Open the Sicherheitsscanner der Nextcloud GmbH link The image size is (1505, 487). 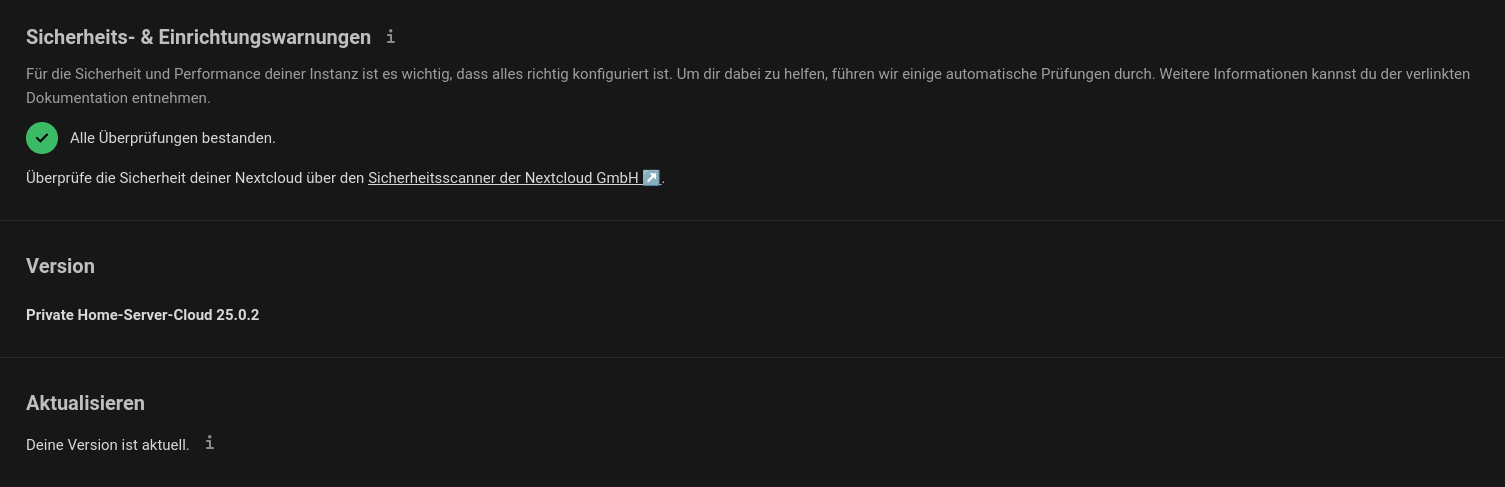514,178
